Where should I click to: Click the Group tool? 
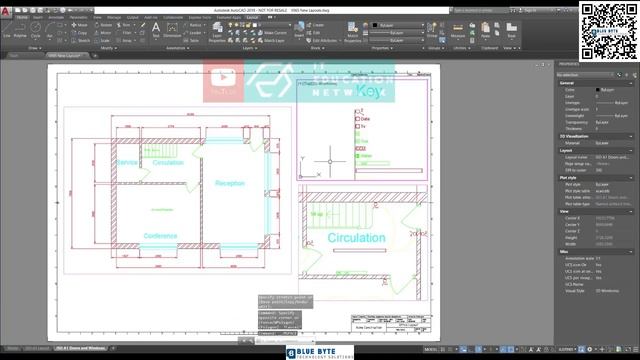[x=431, y=30]
